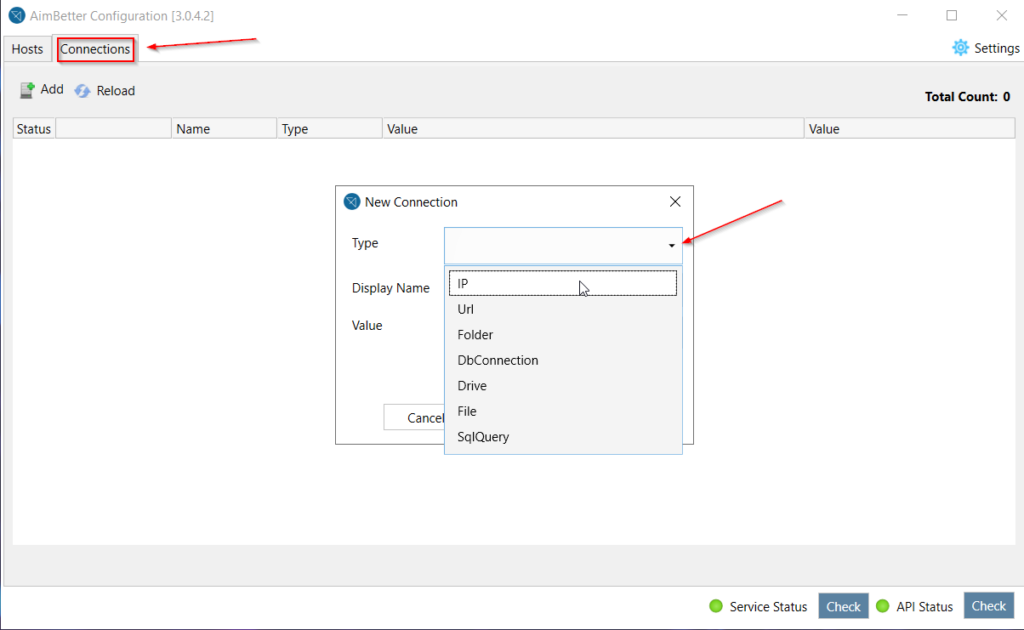Click the first Value column header

(593, 129)
